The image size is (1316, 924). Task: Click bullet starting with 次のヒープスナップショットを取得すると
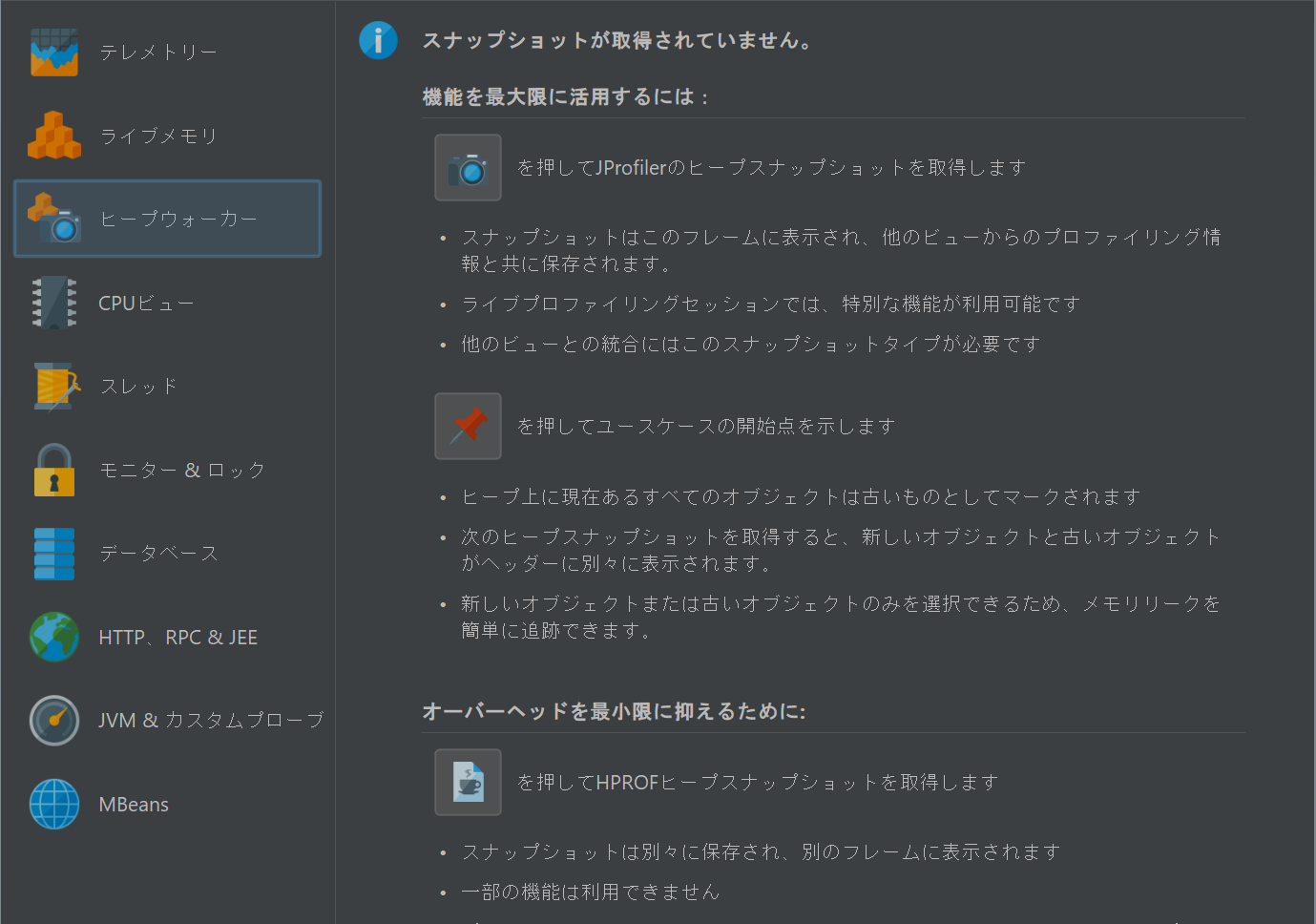coord(841,550)
